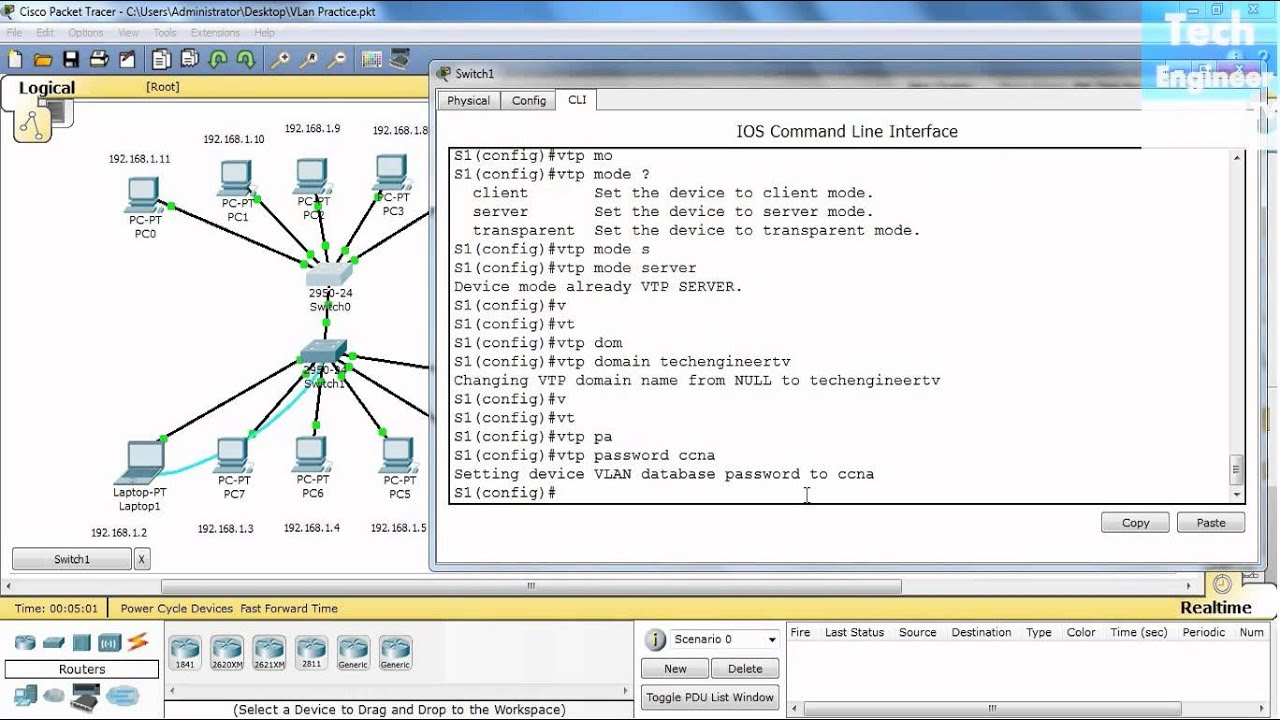Screen dimensions: 1280x720
Task: Close the Switch1 taskbar entry with X
Action: 142,560
